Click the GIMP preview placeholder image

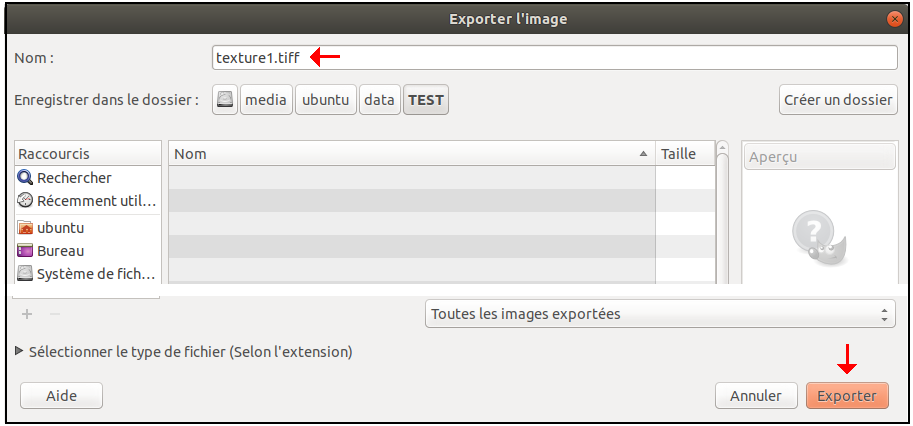click(819, 235)
